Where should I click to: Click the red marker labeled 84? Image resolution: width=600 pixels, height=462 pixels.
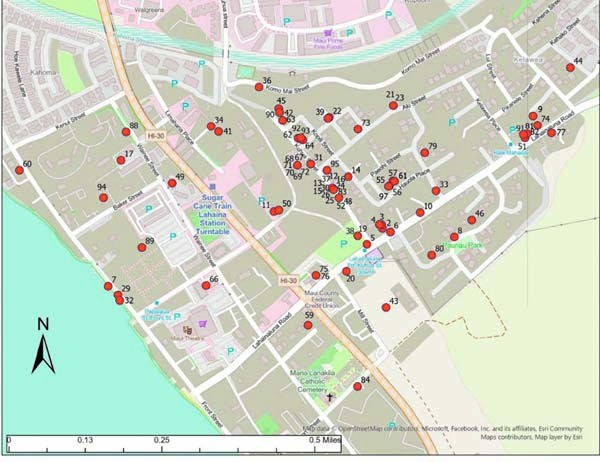[356, 386]
